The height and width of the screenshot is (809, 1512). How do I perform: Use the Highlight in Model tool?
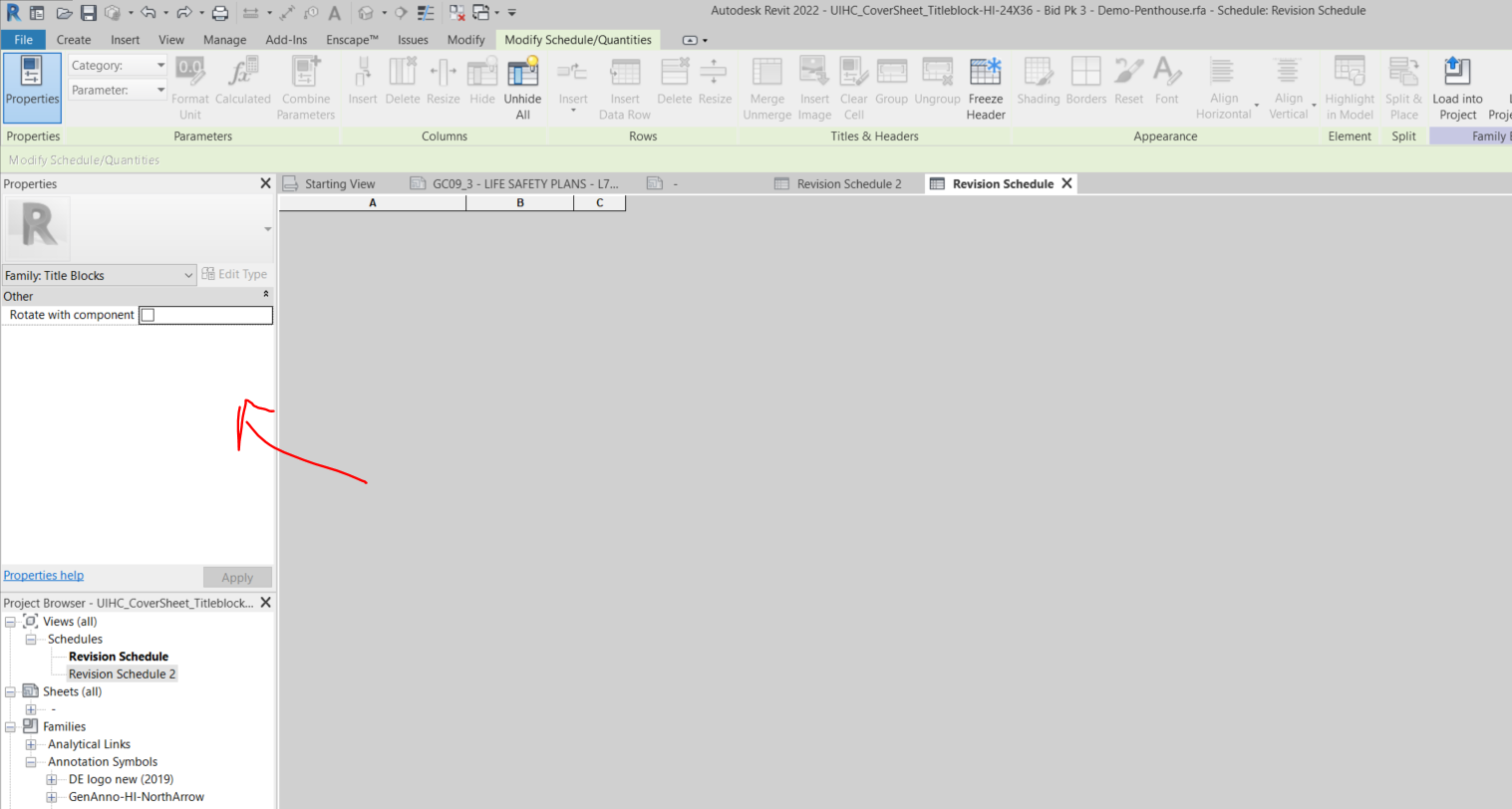[x=1350, y=87]
